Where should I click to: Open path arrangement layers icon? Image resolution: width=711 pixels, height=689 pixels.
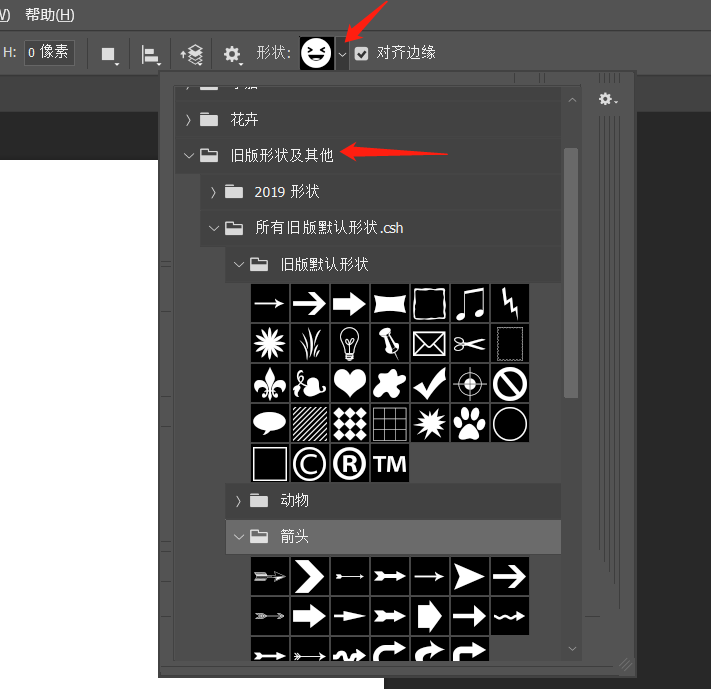pos(192,54)
